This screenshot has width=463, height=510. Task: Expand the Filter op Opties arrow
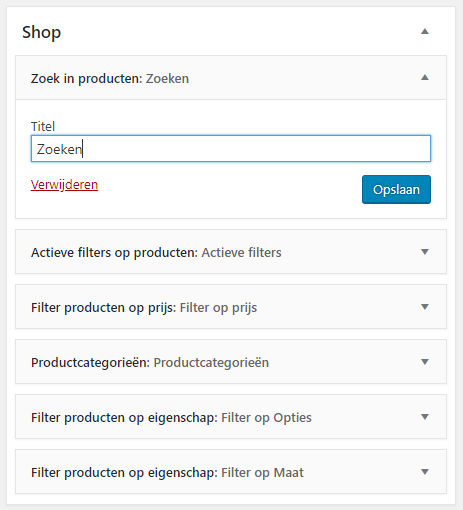click(425, 417)
